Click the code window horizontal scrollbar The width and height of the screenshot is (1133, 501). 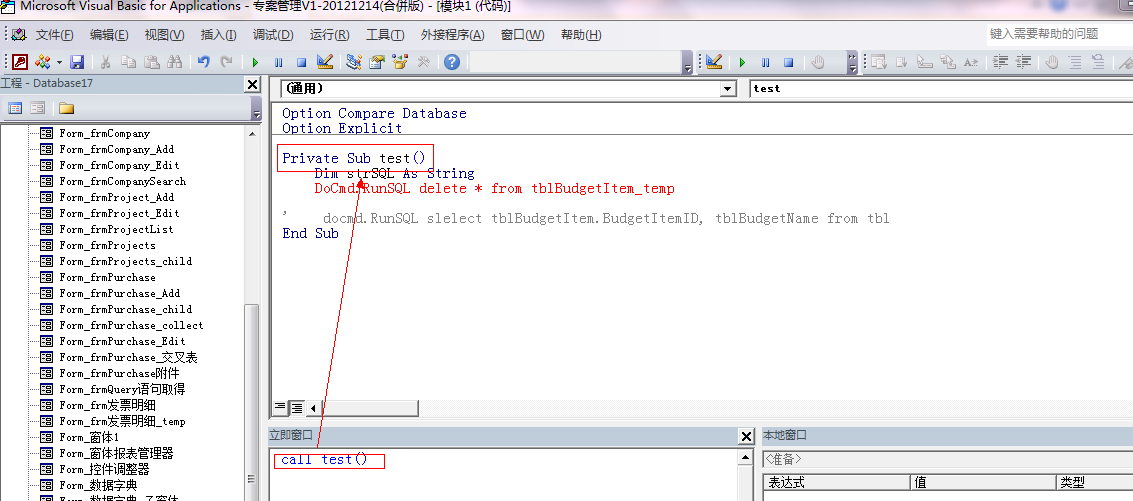click(x=369, y=408)
